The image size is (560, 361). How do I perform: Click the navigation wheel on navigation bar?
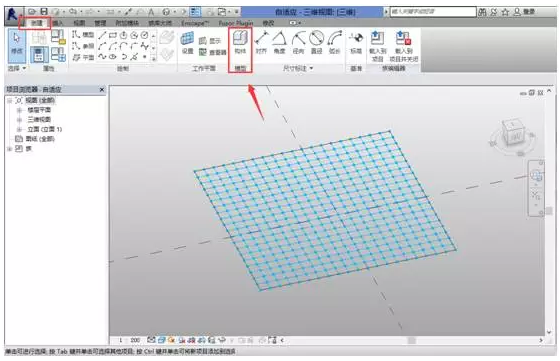(536, 175)
